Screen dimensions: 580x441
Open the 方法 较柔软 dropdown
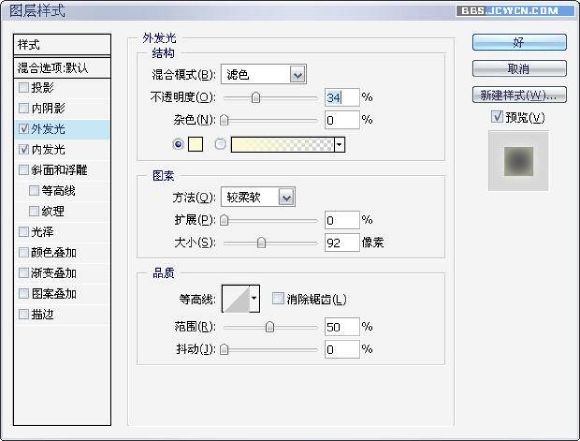258,197
